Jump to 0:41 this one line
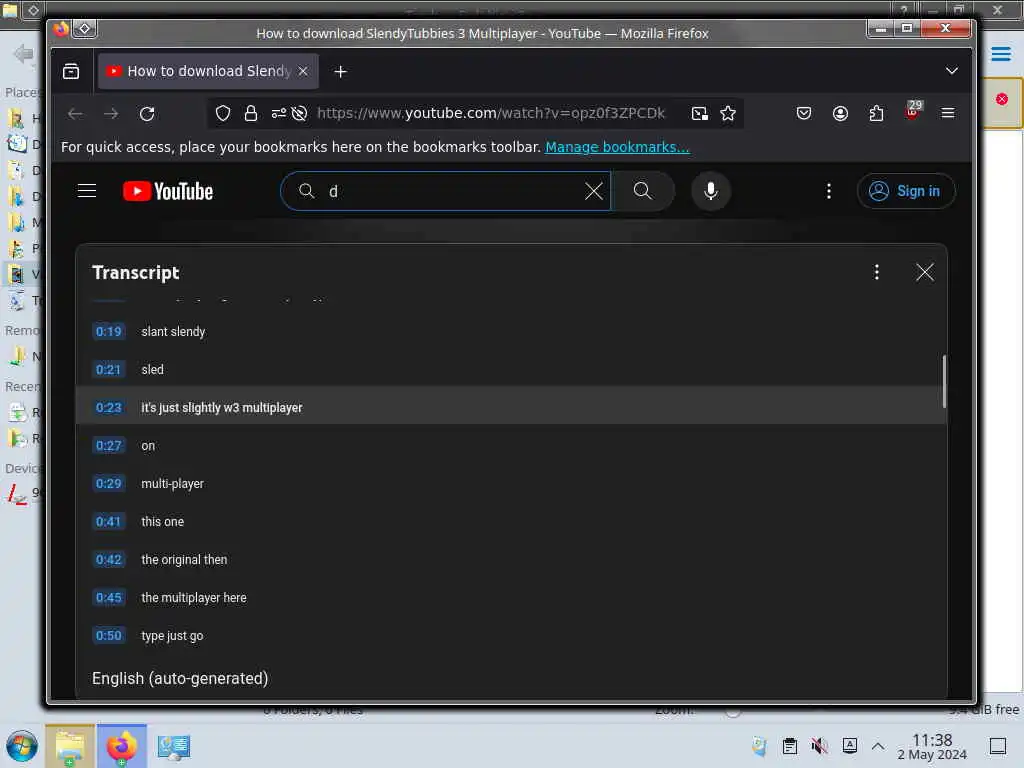Viewport: 1024px width, 768px height. coord(511,522)
